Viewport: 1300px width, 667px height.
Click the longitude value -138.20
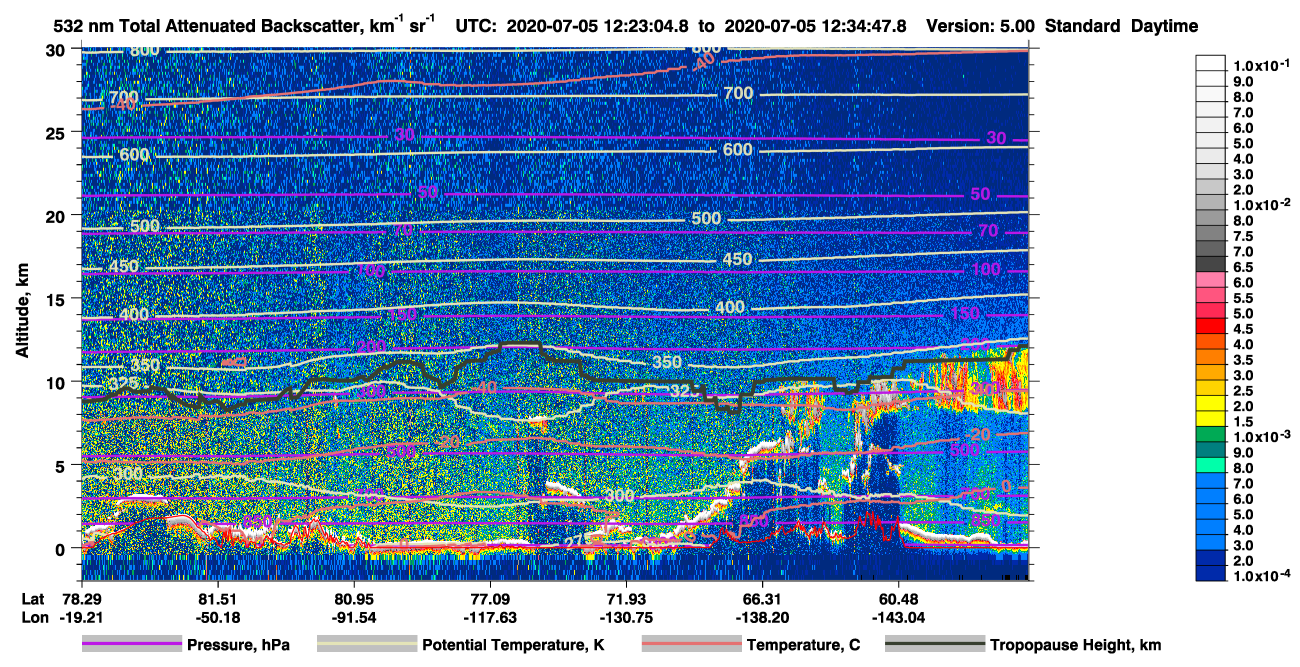tap(763, 617)
